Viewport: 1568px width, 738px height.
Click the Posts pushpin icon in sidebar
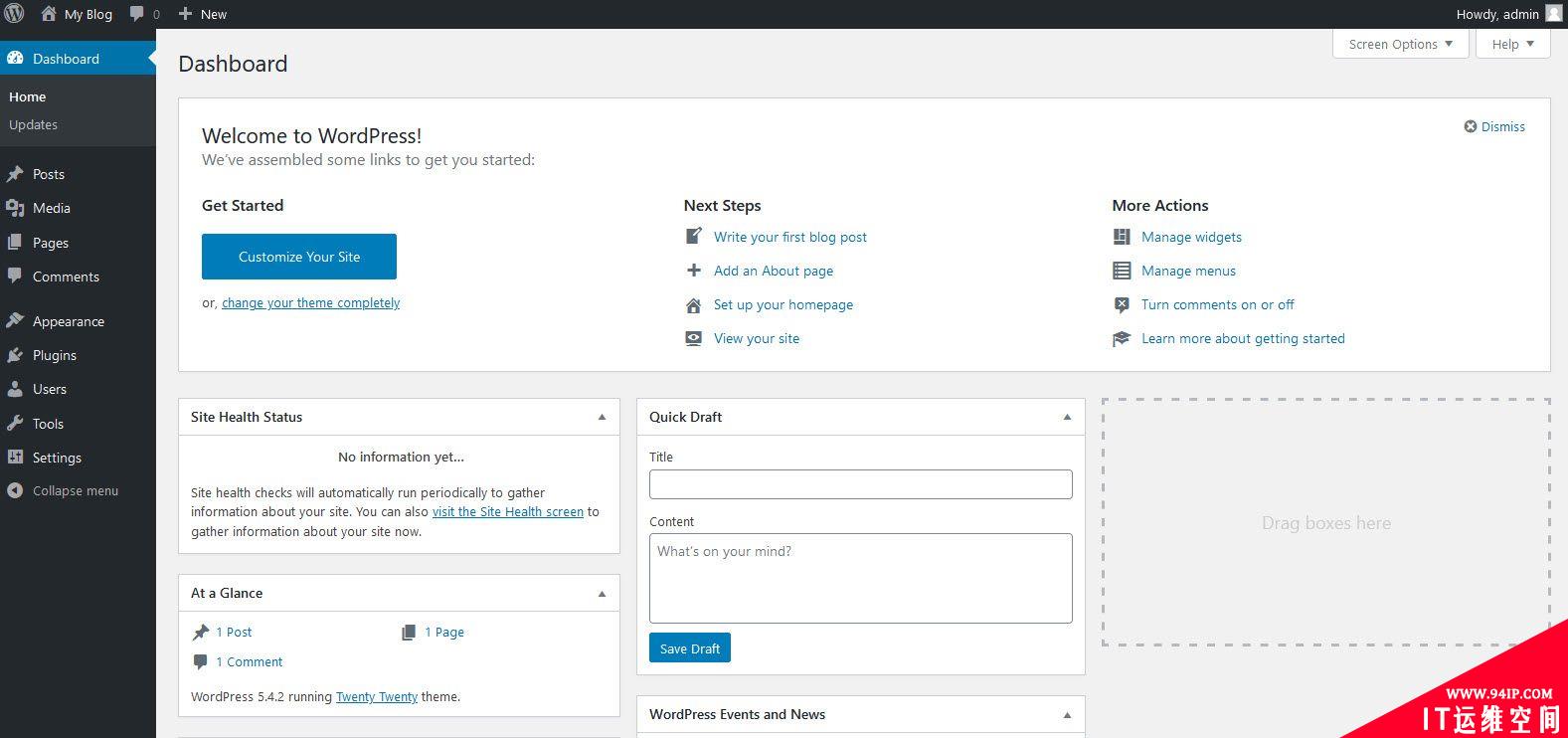point(15,174)
